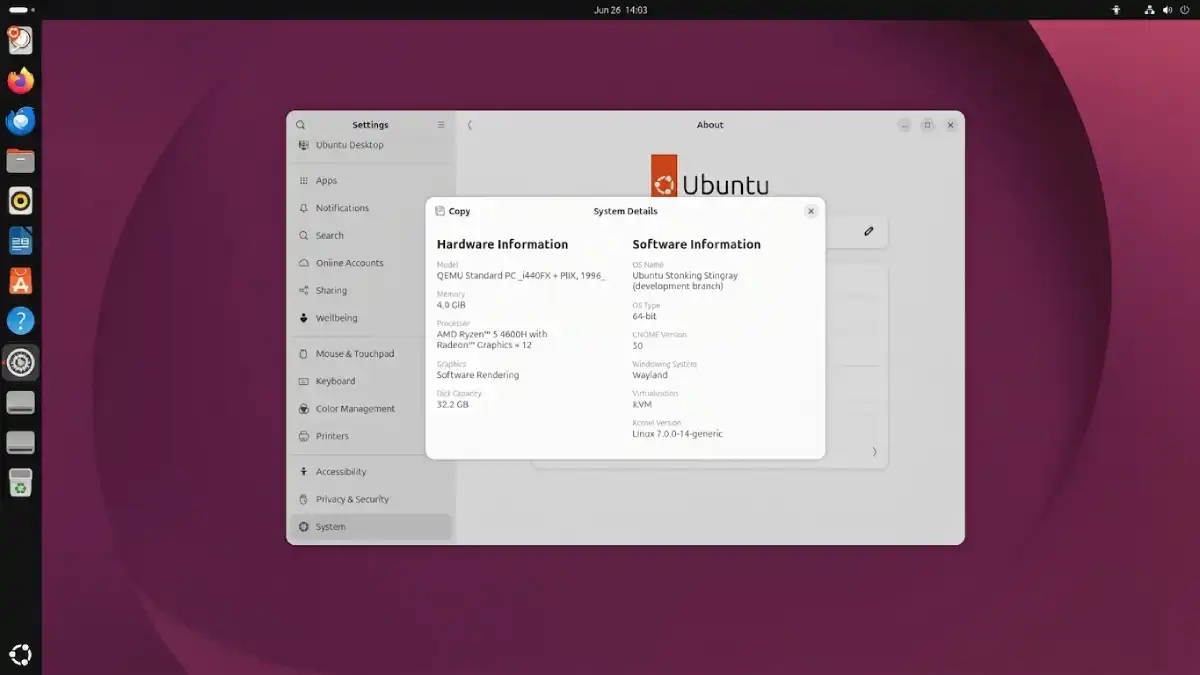Click the Software Rendering graphics value
This screenshot has height=675, width=1200.
(x=478, y=375)
